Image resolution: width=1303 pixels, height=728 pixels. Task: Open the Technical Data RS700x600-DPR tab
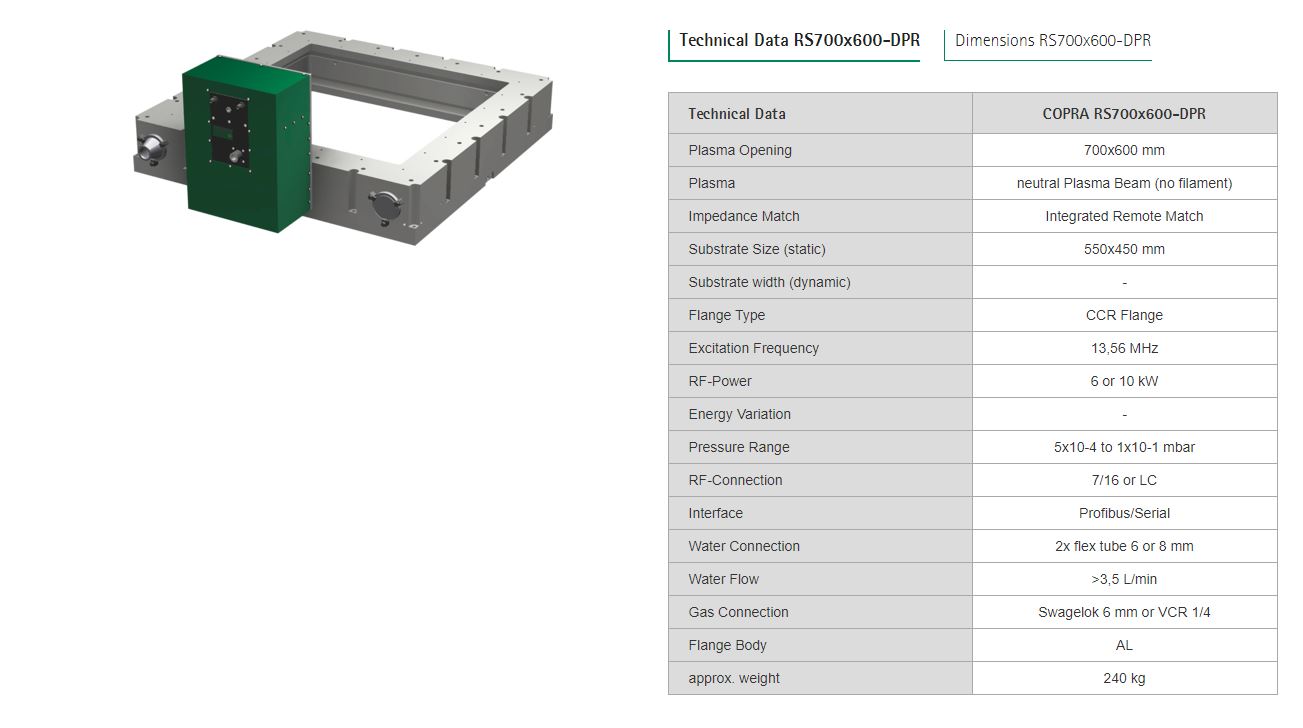pyautogui.click(x=799, y=41)
